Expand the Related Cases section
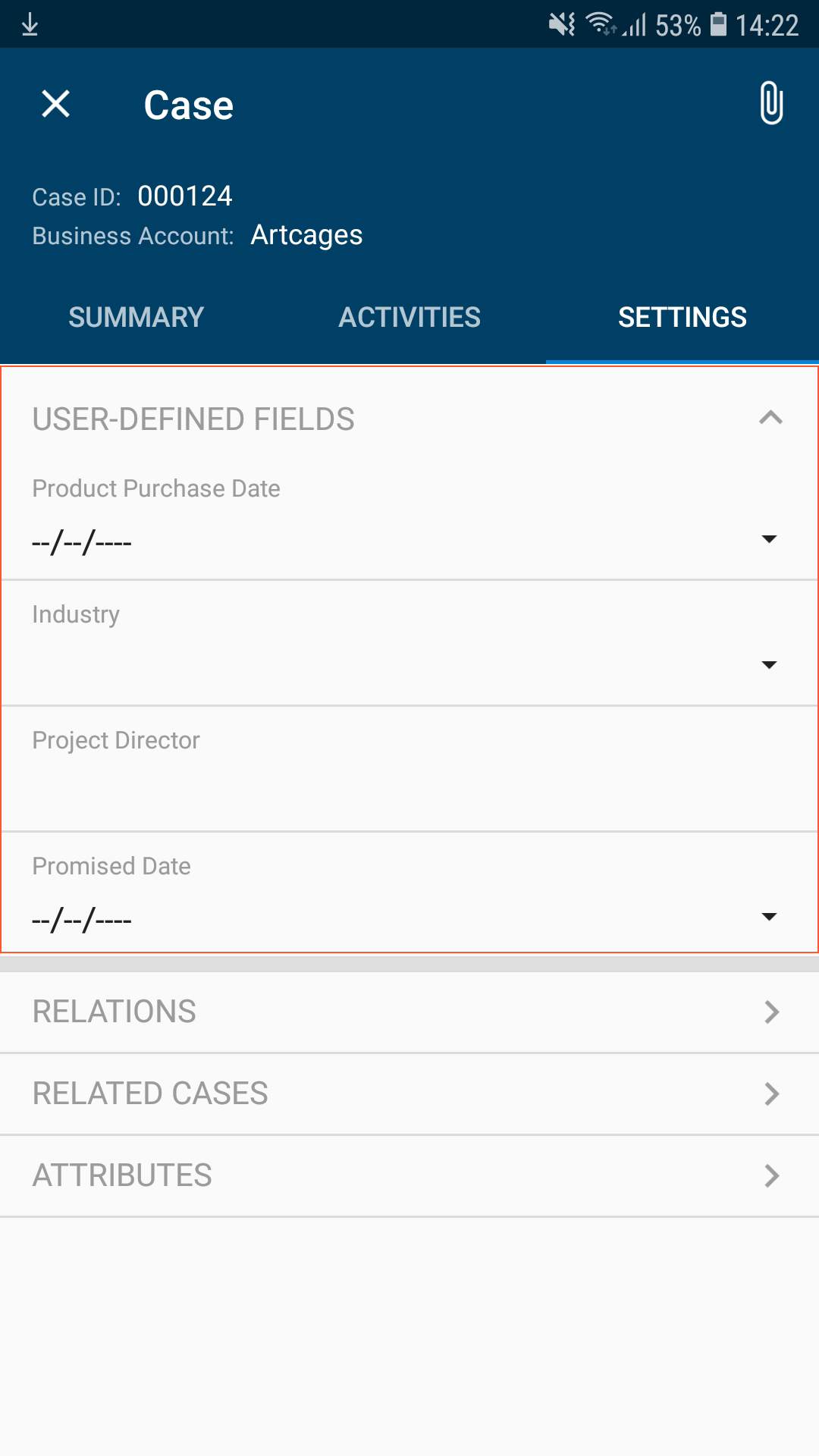Image resolution: width=819 pixels, height=1456 pixels. [x=409, y=1094]
